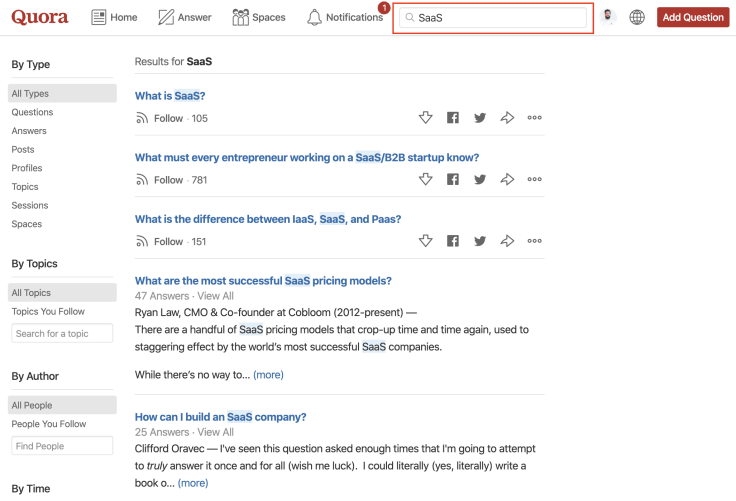Open the 'What is SaaS?' question
The width and height of the screenshot is (736, 501).
tap(170, 96)
